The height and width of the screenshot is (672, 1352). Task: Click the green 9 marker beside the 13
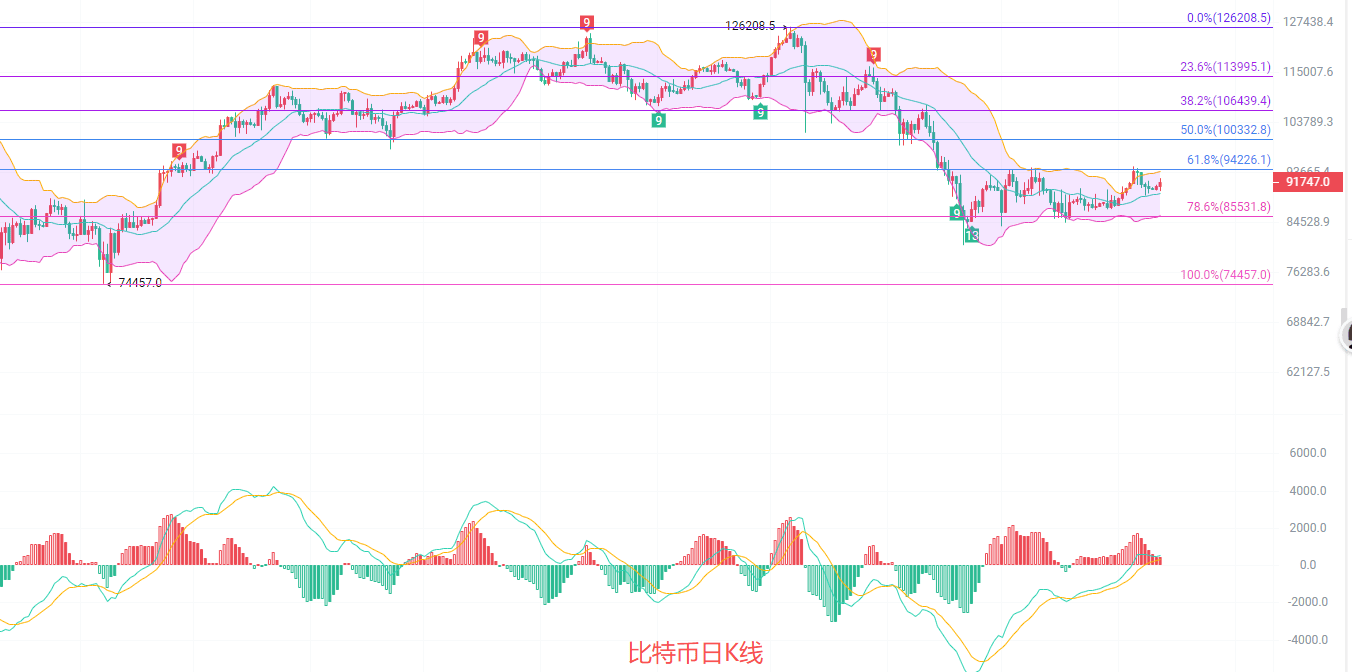point(956,213)
